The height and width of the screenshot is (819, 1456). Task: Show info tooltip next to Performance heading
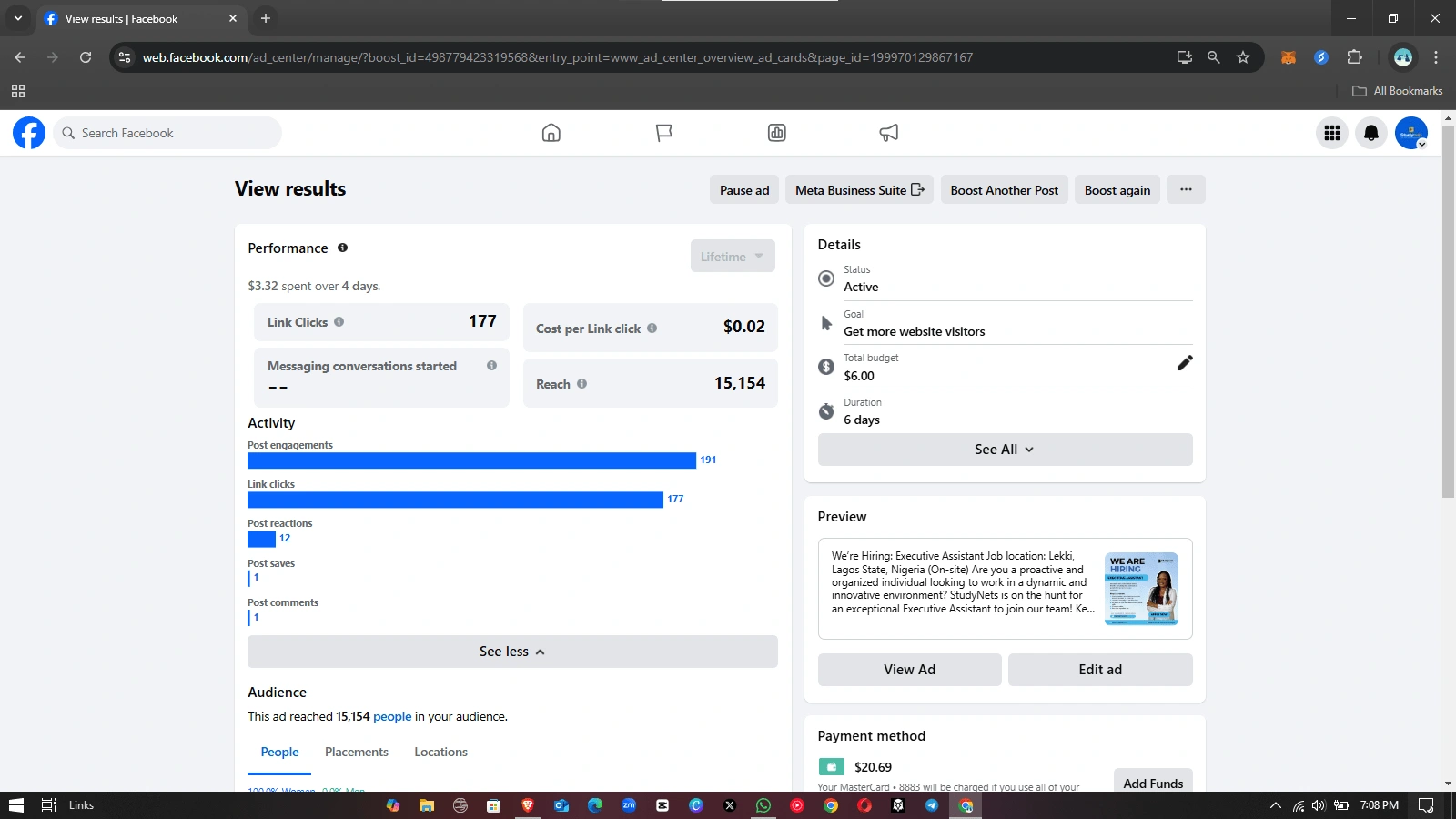[343, 248]
